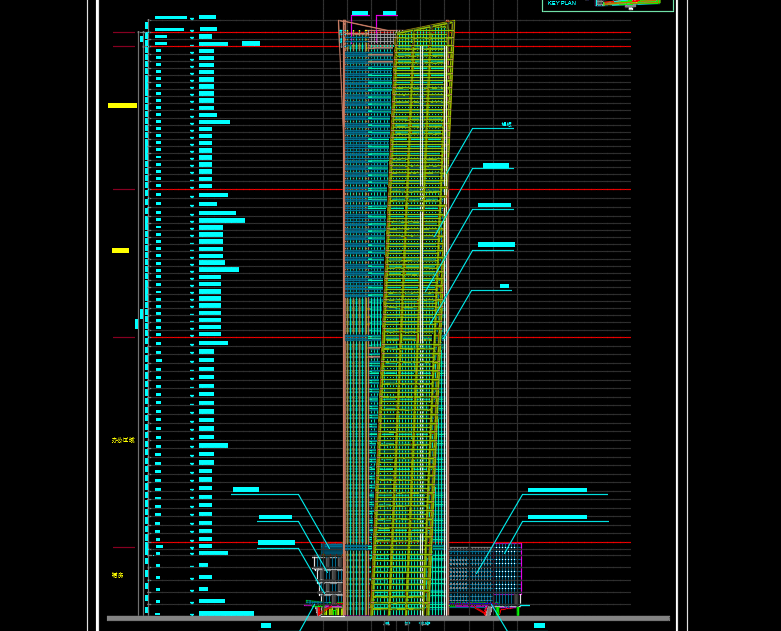The image size is (781, 631).
Task: Click the yellow 裙房 podium label
Action: point(117,575)
